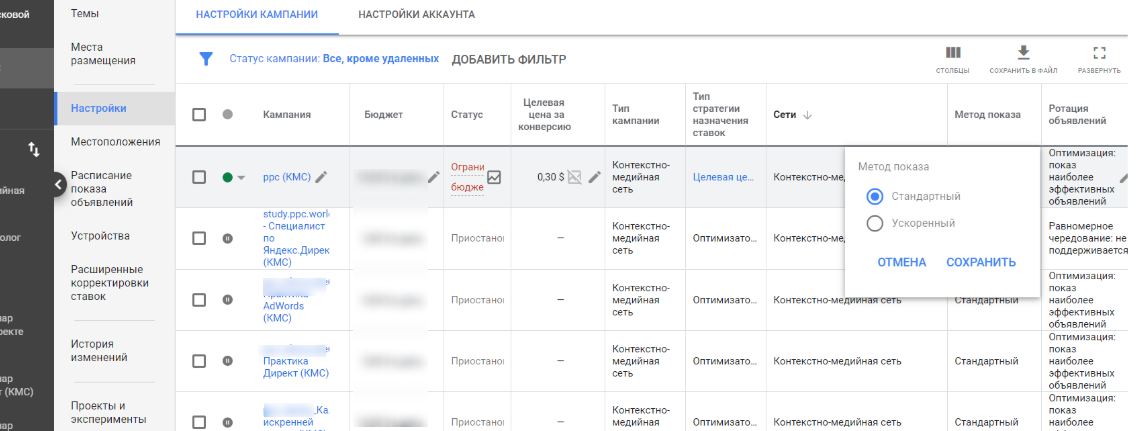Select the Стандартный radio option

875,196
